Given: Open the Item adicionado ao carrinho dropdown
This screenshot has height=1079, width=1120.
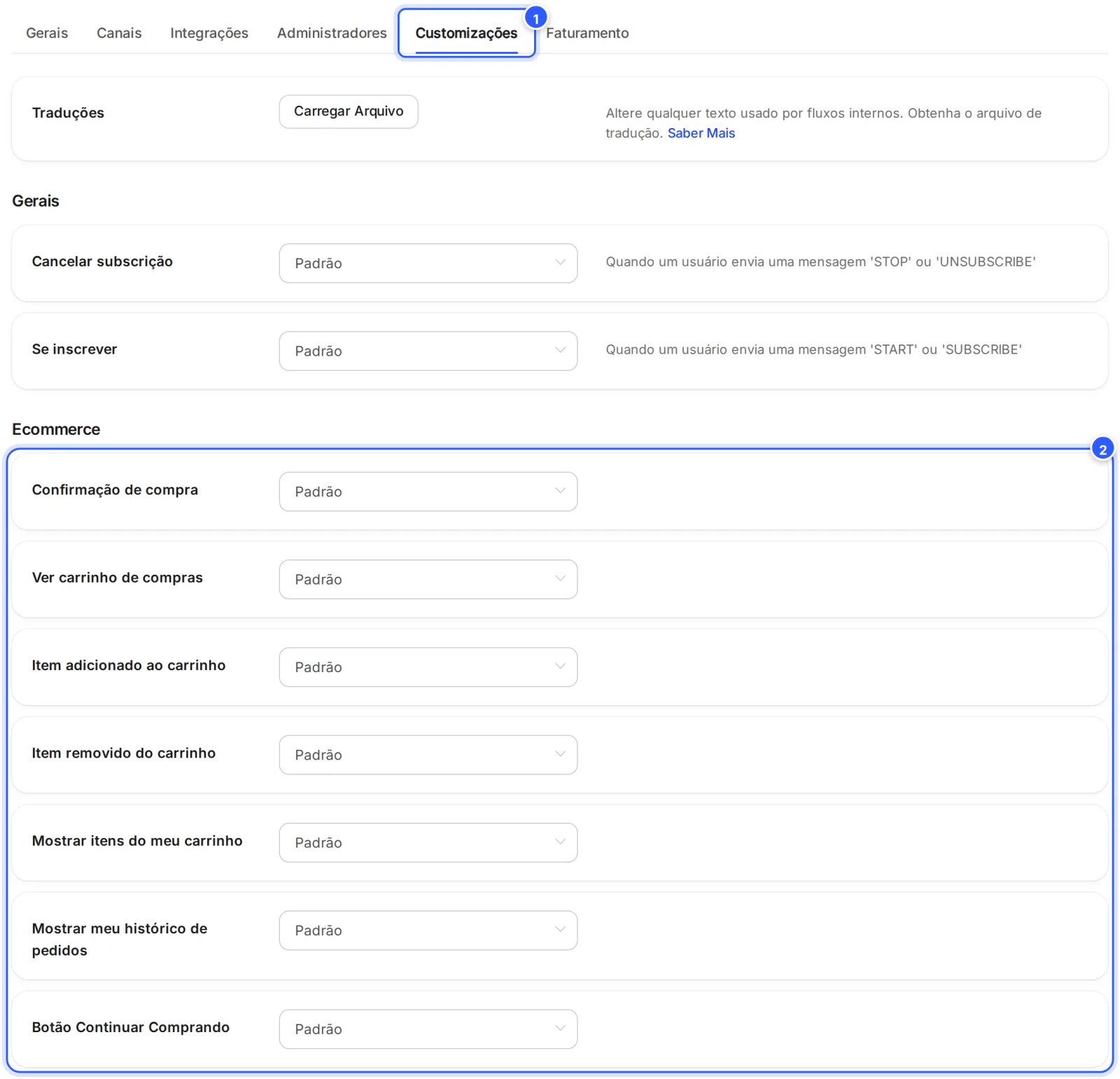Looking at the screenshot, I should (x=428, y=667).
